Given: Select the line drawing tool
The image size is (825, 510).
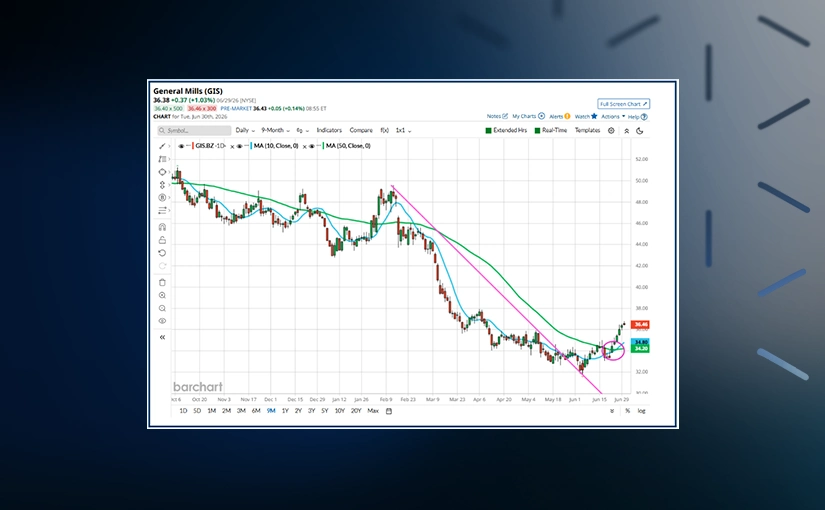Looking at the screenshot, I should pyautogui.click(x=162, y=146).
